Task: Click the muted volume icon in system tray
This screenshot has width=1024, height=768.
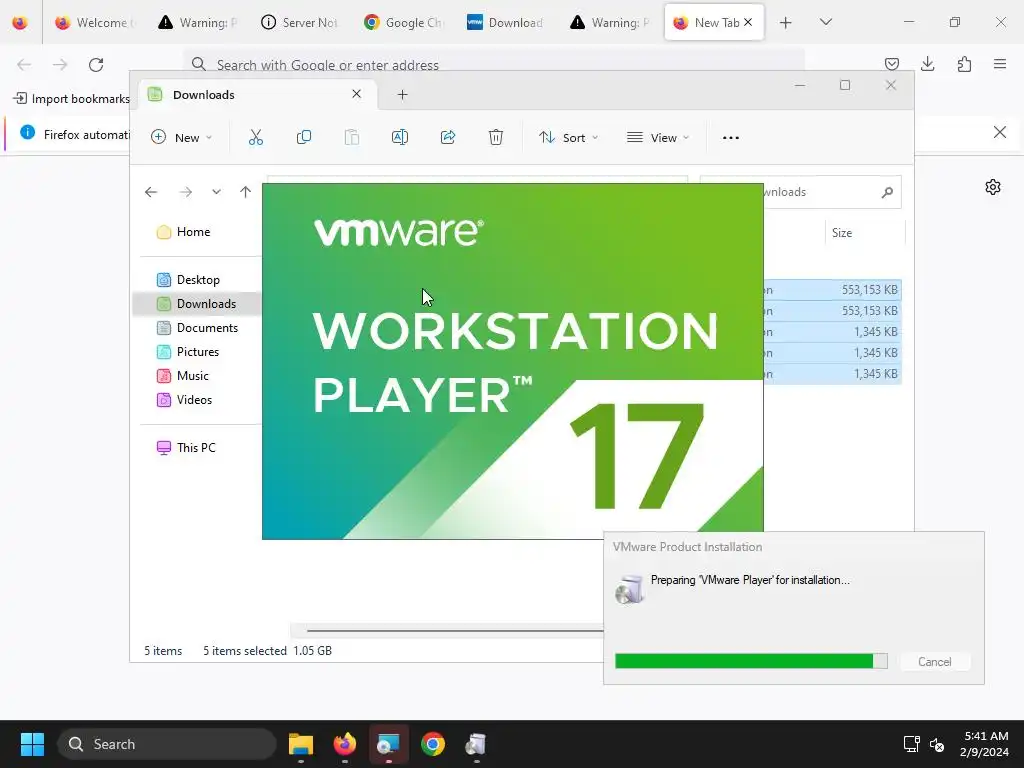Action: (x=937, y=744)
